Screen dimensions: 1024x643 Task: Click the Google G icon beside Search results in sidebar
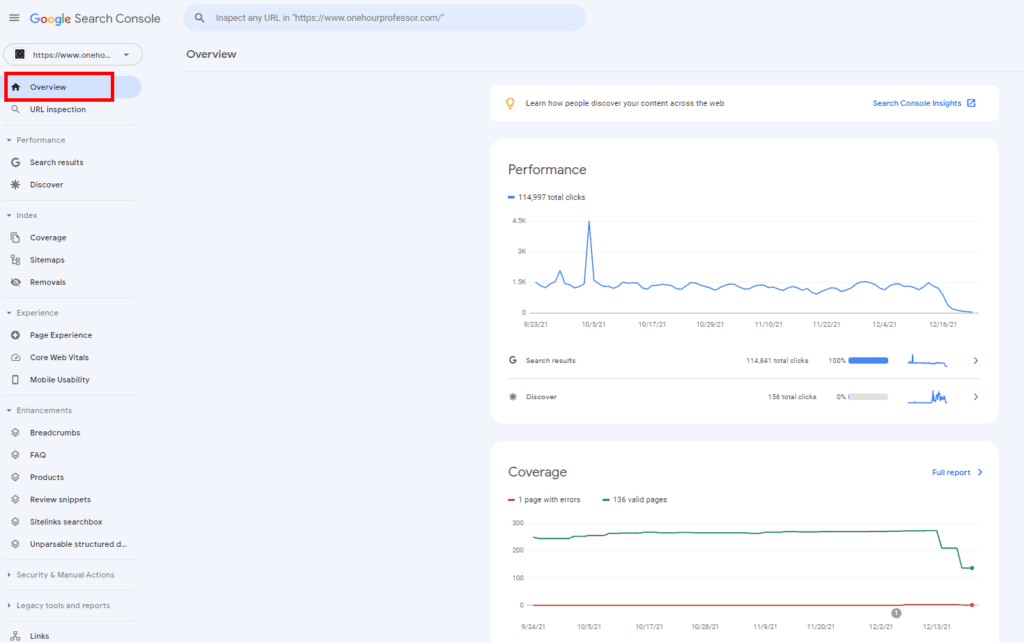(16, 162)
